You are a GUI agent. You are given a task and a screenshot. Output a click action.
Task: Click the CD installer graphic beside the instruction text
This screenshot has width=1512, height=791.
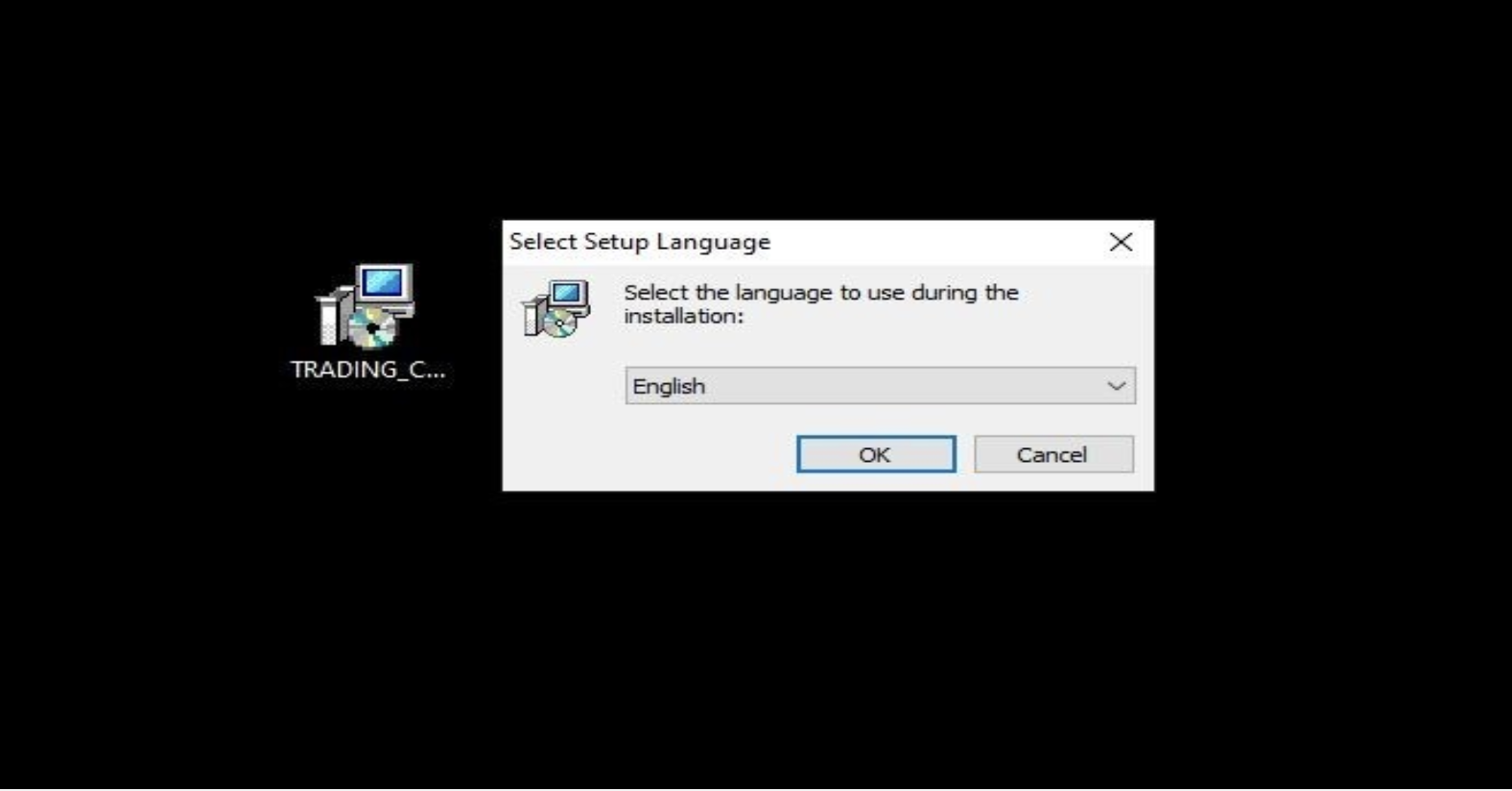point(555,308)
